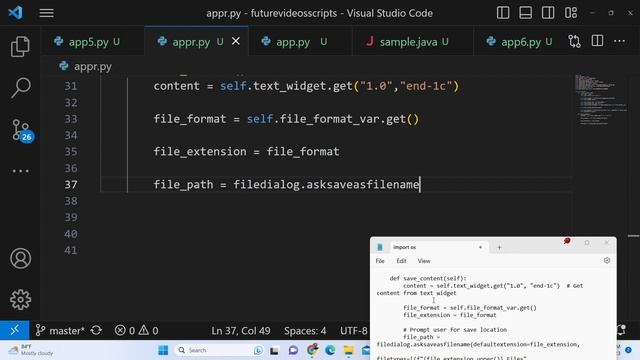Change indentation via Spaces: 4
640x360 pixels.
(305, 331)
